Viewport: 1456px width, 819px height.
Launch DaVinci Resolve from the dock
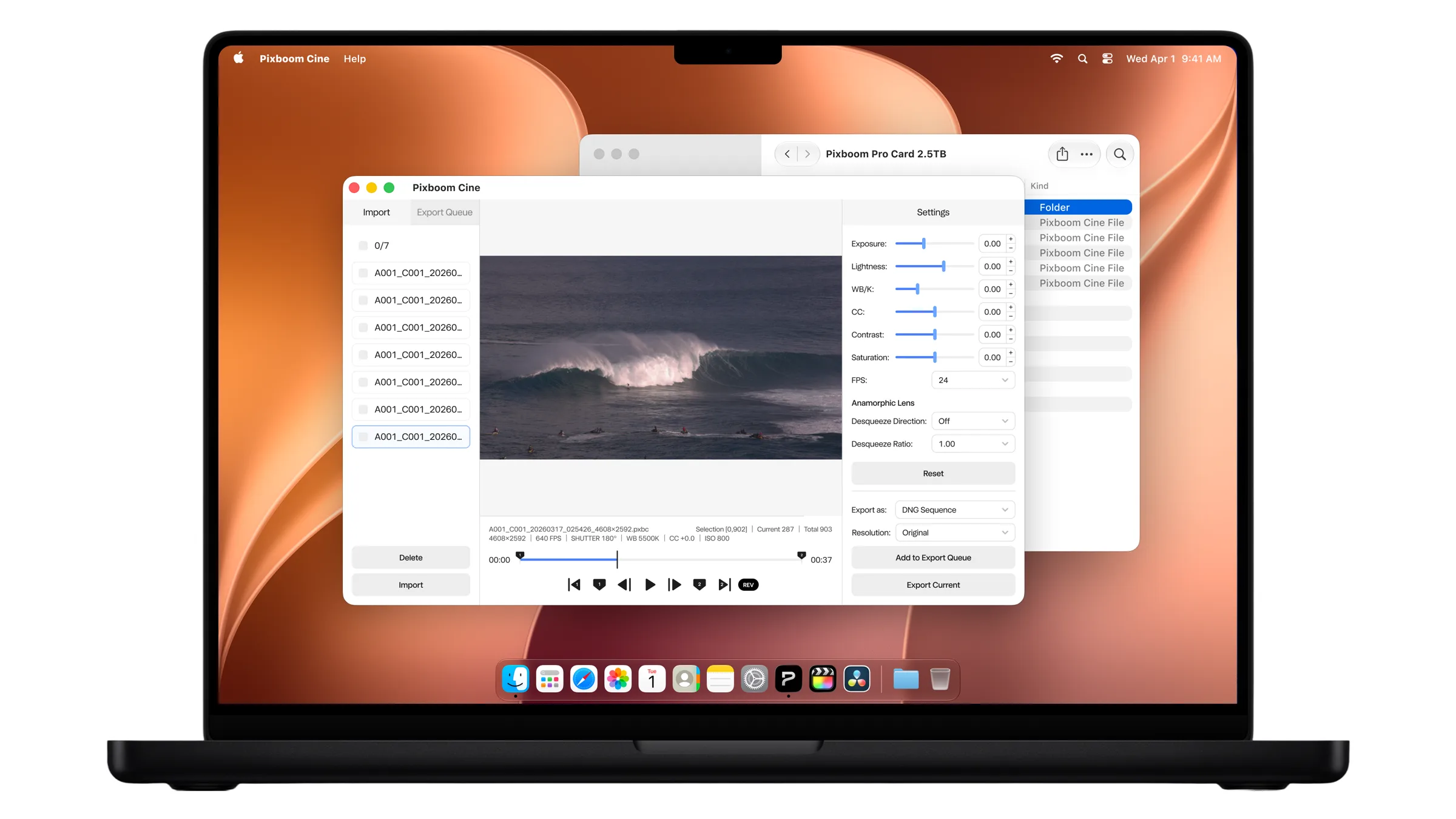click(x=857, y=679)
